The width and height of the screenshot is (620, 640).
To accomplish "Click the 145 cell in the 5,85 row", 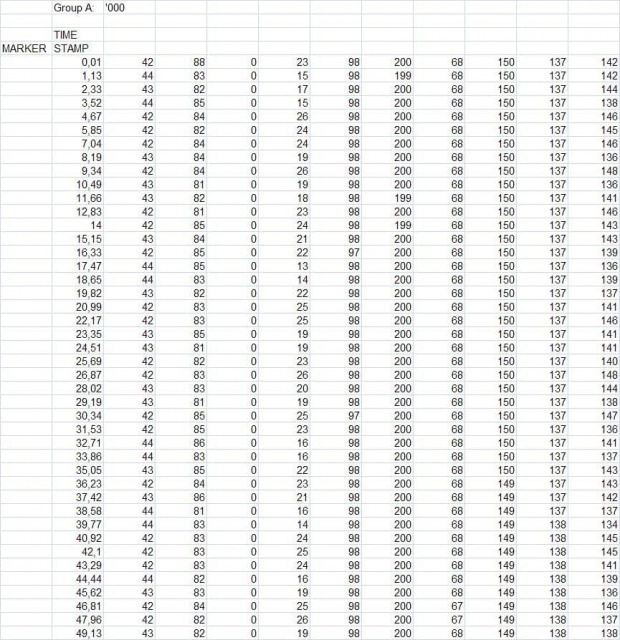I will (x=594, y=130).
